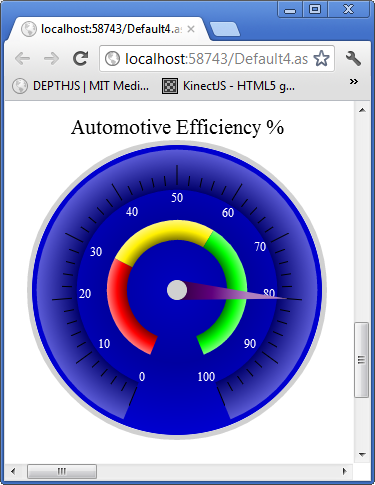The width and height of the screenshot is (375, 485).
Task: Click the red range arc of gauge
Action: 119,300
